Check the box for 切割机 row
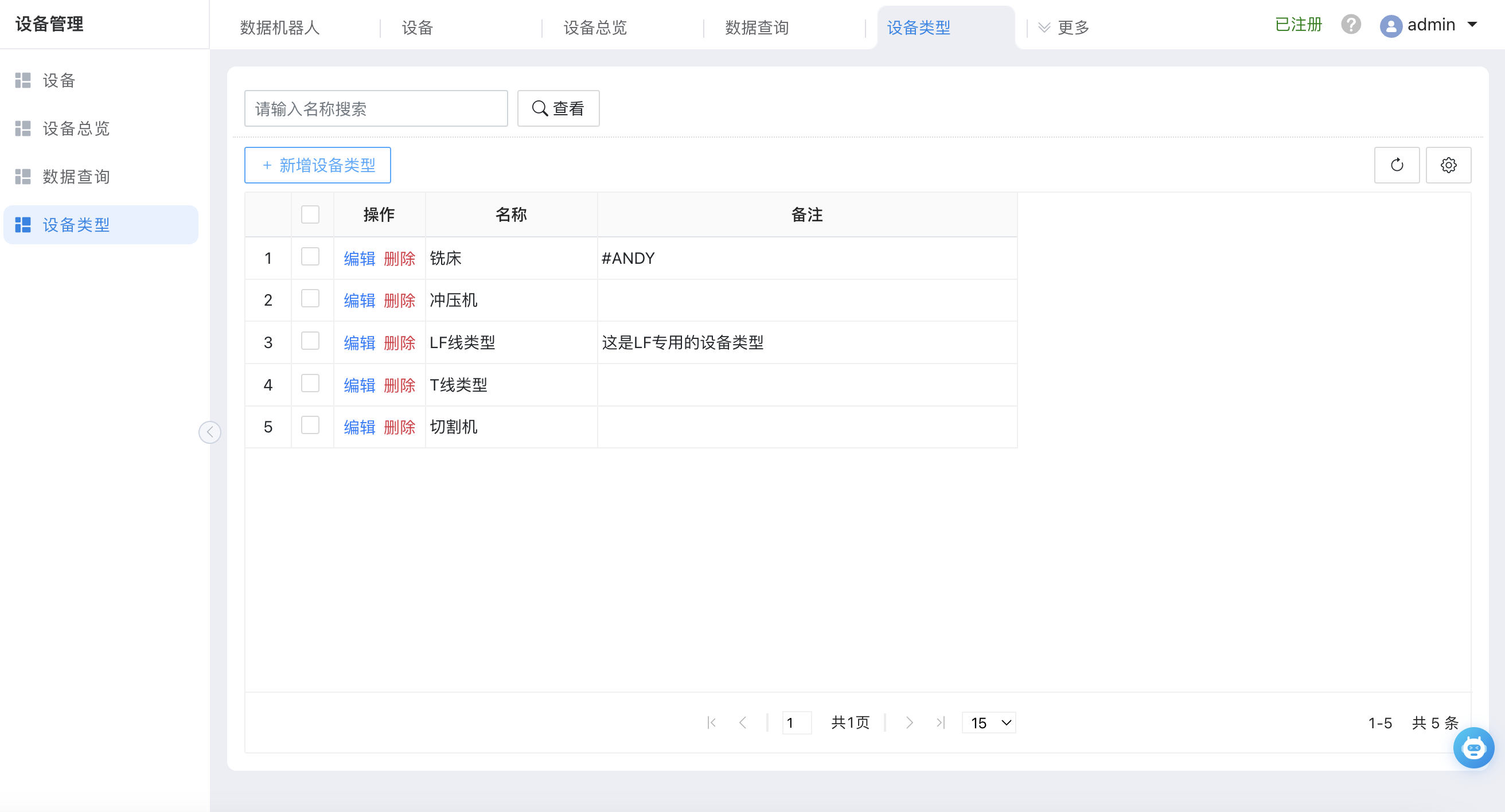 coord(310,425)
